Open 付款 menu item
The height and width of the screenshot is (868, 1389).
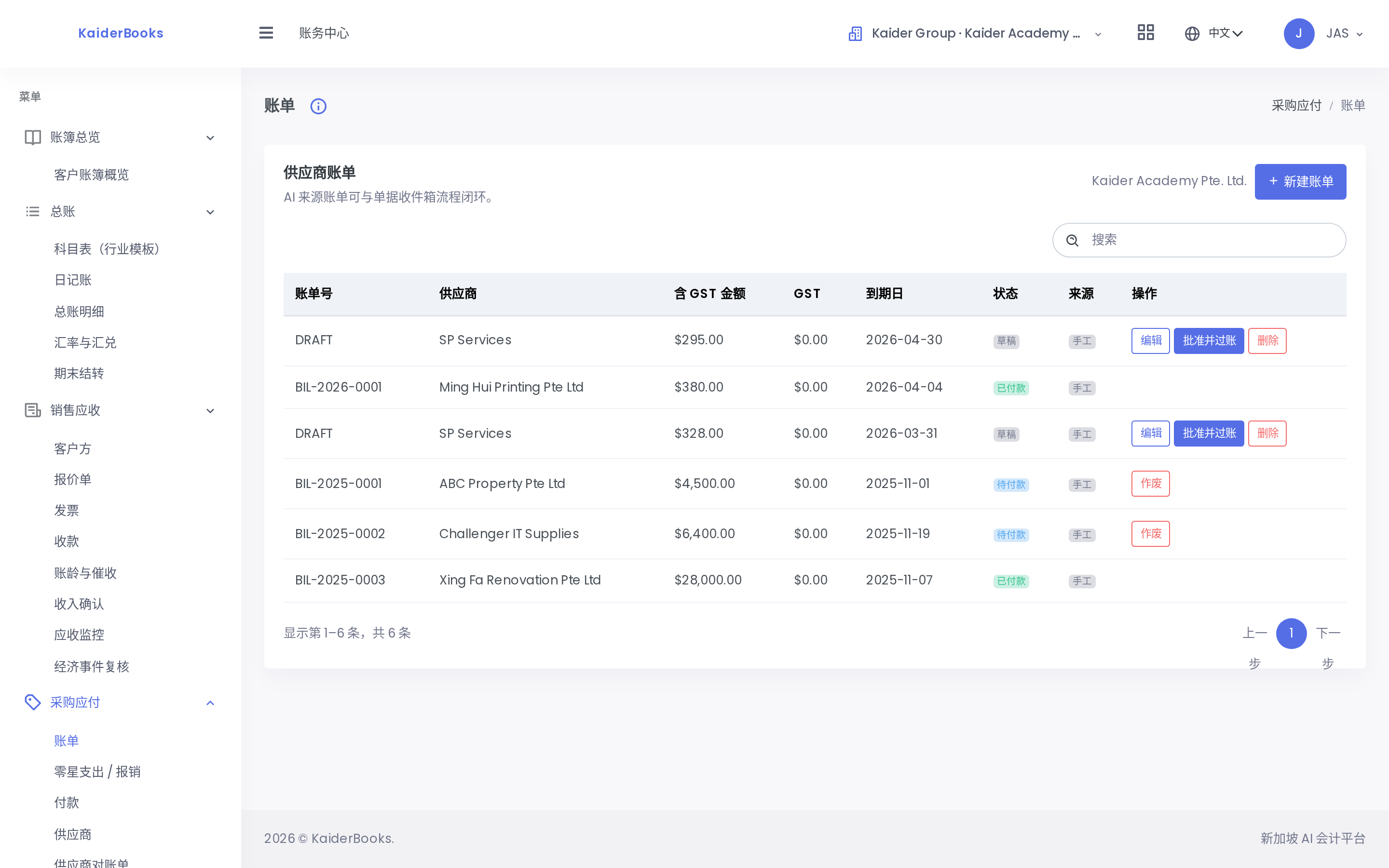(66, 803)
